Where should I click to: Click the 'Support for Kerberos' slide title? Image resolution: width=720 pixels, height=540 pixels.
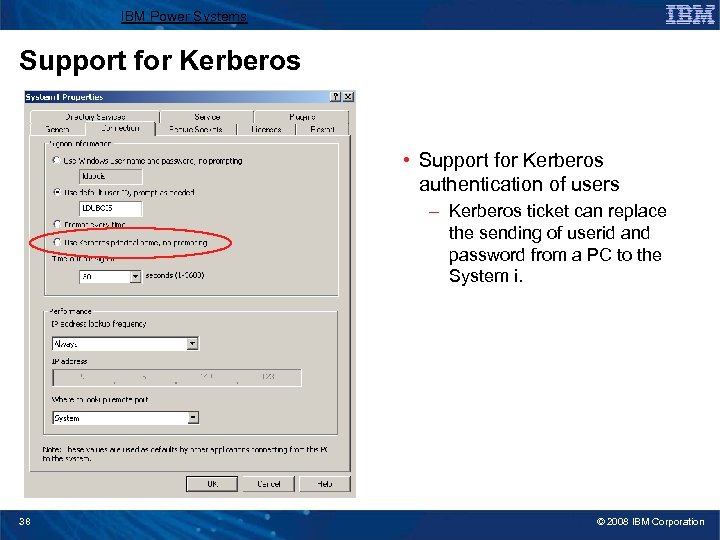[160, 60]
